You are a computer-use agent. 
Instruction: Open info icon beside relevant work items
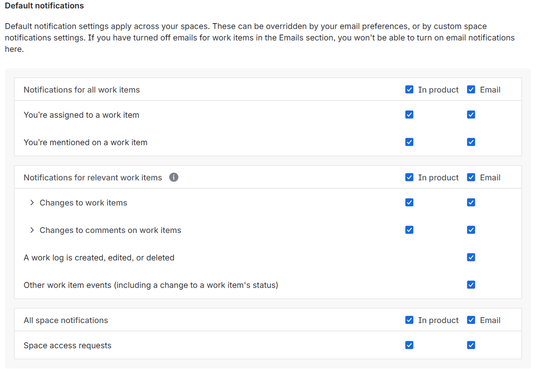pos(173,177)
